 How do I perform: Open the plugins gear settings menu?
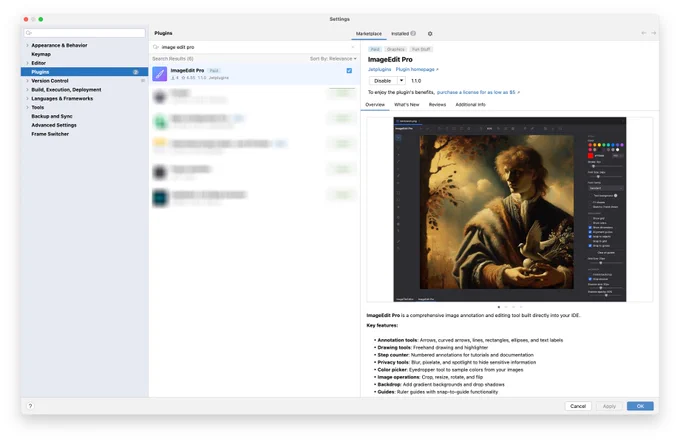tap(430, 33)
